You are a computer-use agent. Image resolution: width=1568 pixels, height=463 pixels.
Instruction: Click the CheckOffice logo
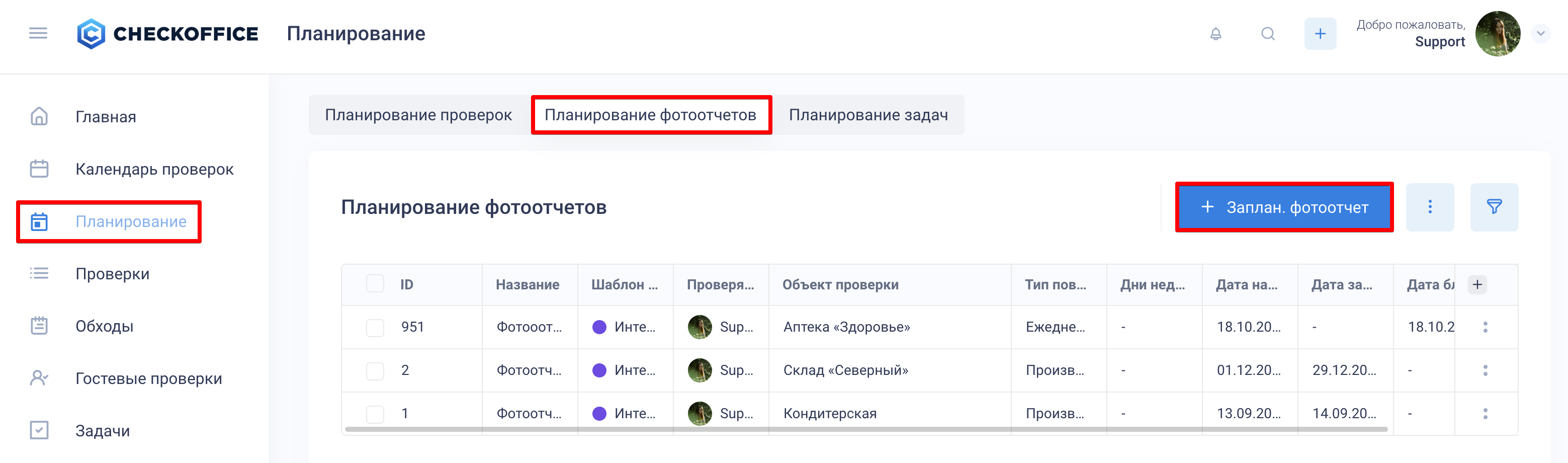(x=167, y=34)
